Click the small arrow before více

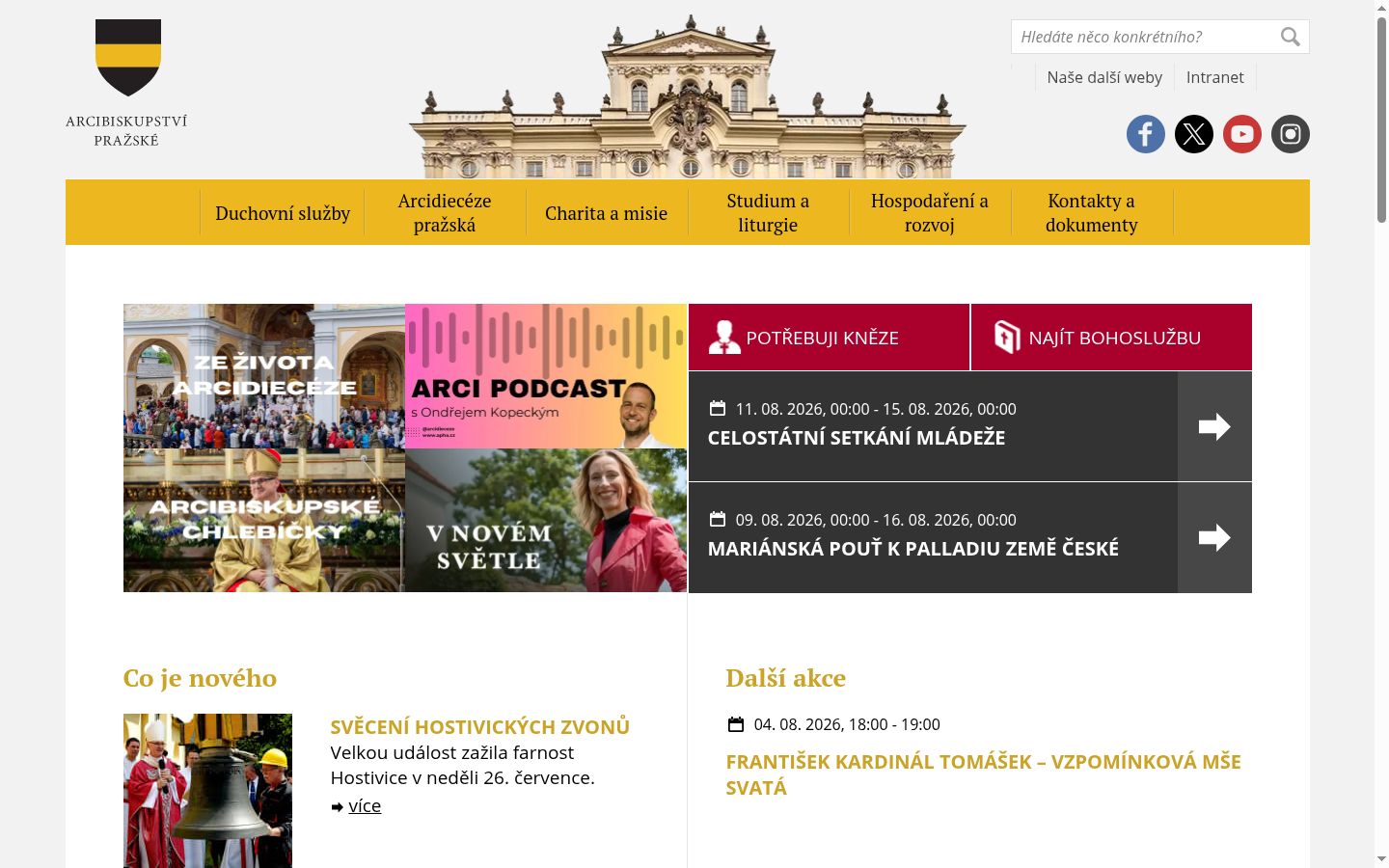coord(337,806)
